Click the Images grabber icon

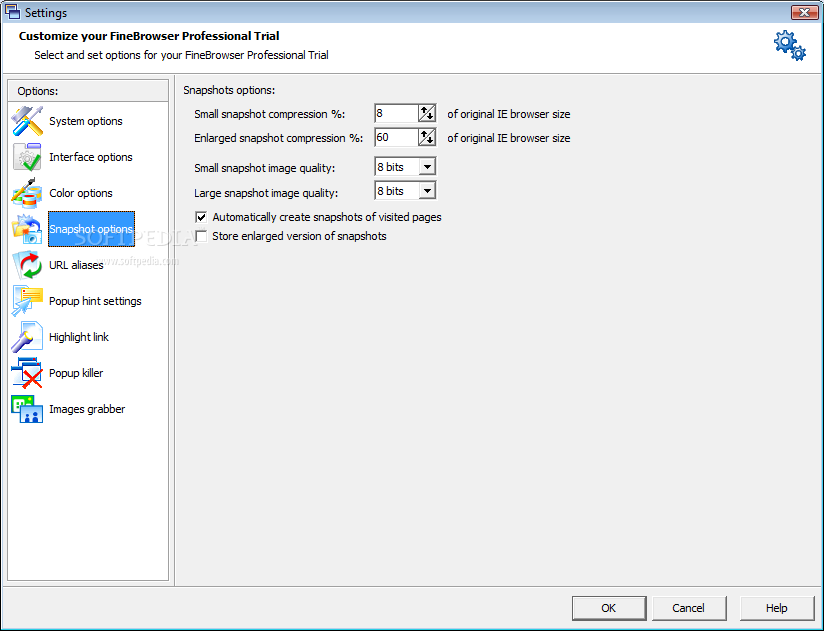(27, 409)
